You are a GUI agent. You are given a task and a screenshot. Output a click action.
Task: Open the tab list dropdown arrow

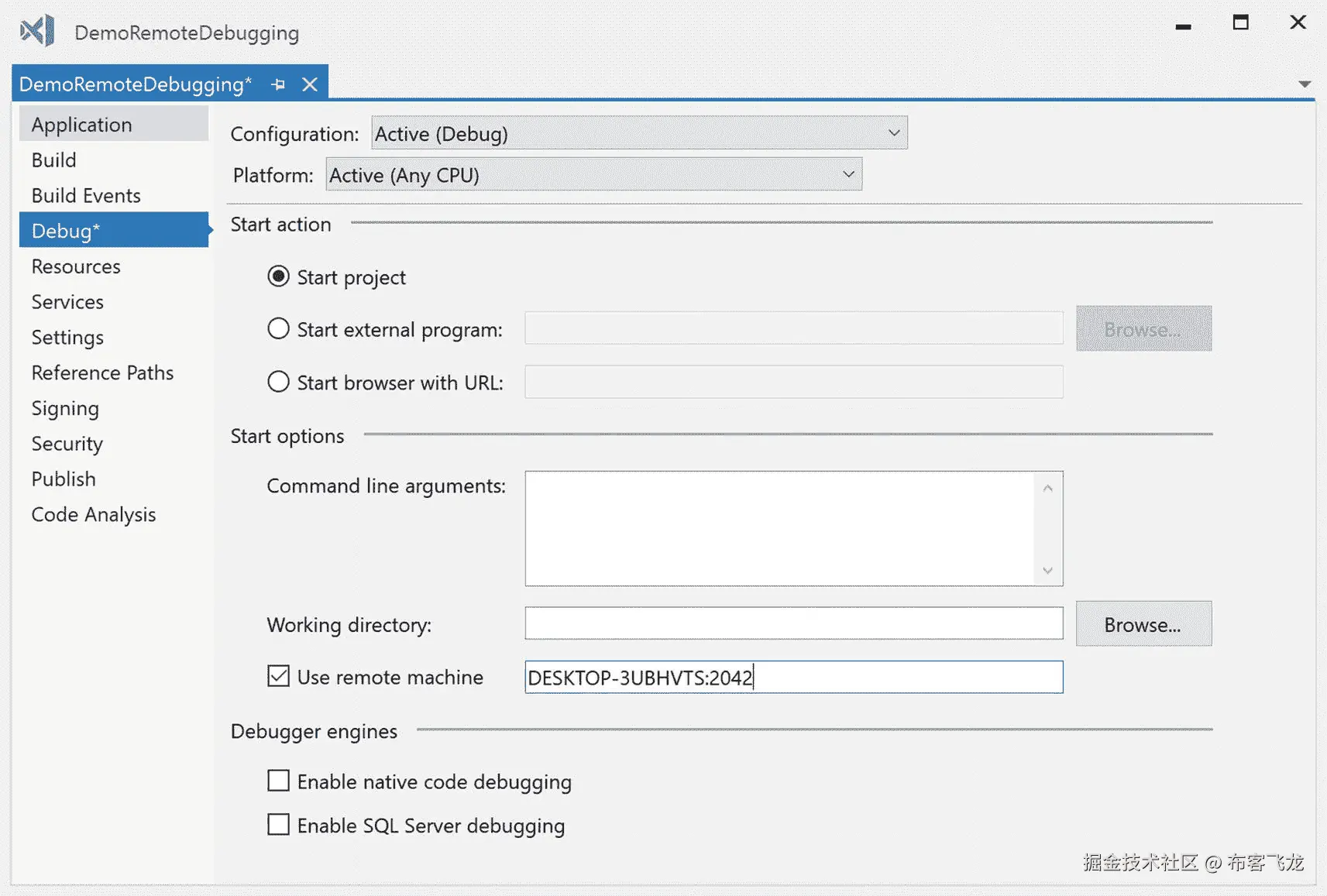point(1305,84)
